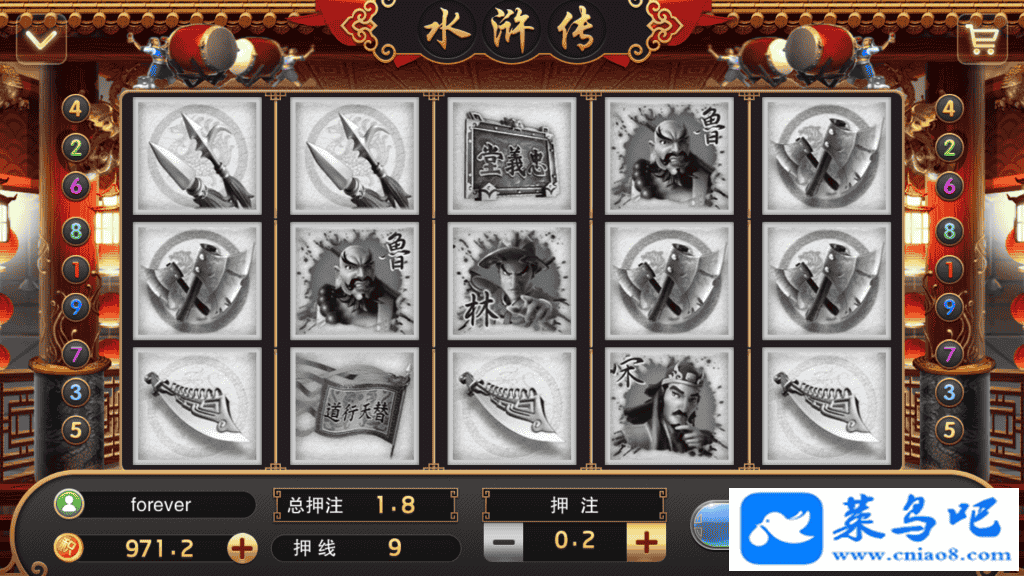This screenshot has height=576, width=1024.
Task: Select payline number 6 on the left
Action: (x=76, y=187)
